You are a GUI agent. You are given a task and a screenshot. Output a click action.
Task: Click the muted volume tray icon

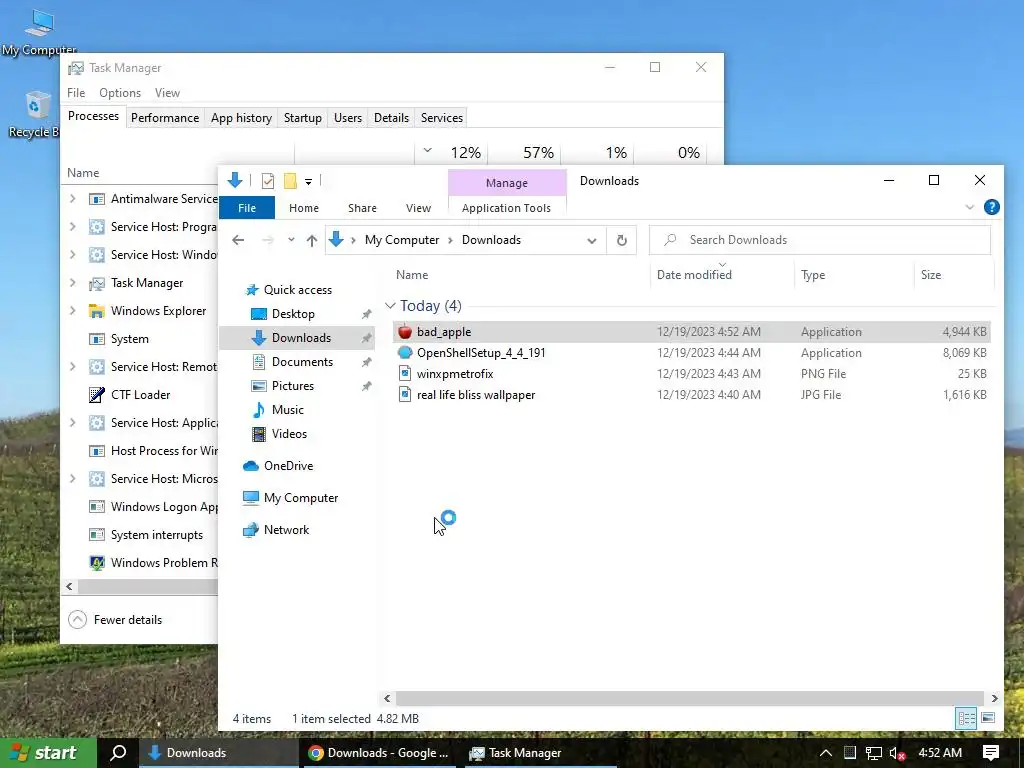897,753
